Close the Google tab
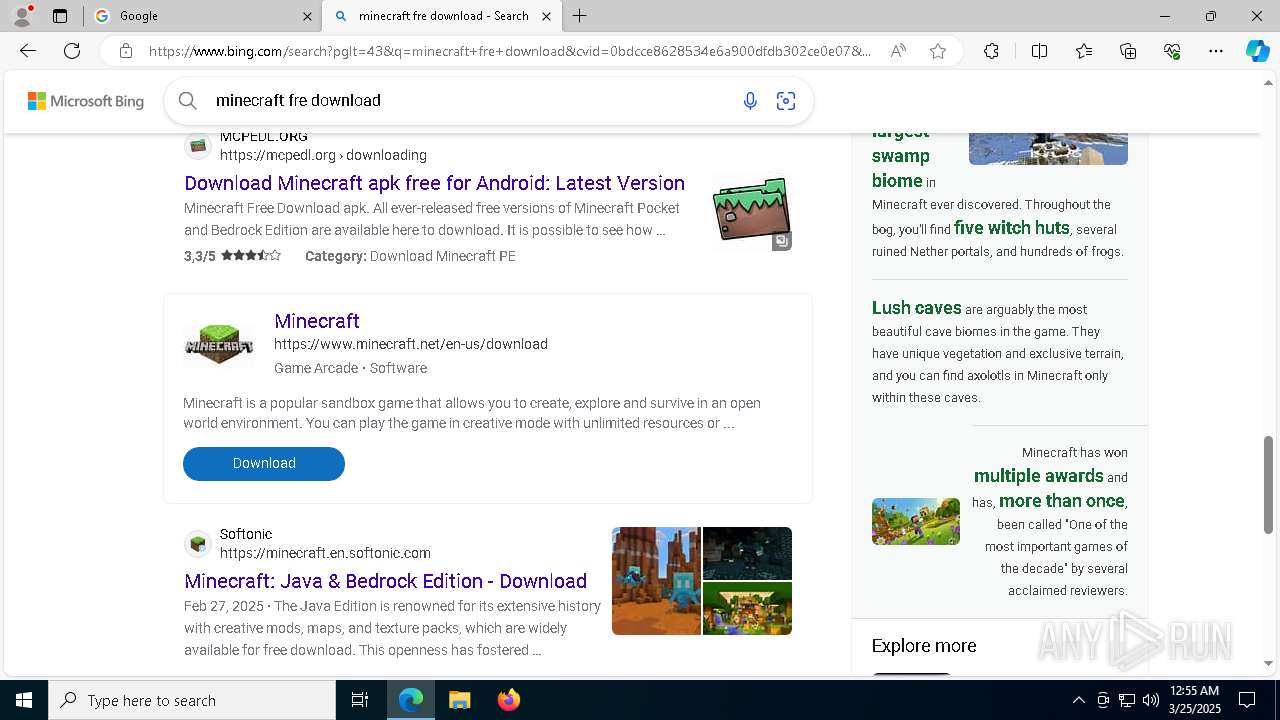The height and width of the screenshot is (720, 1280). click(307, 16)
